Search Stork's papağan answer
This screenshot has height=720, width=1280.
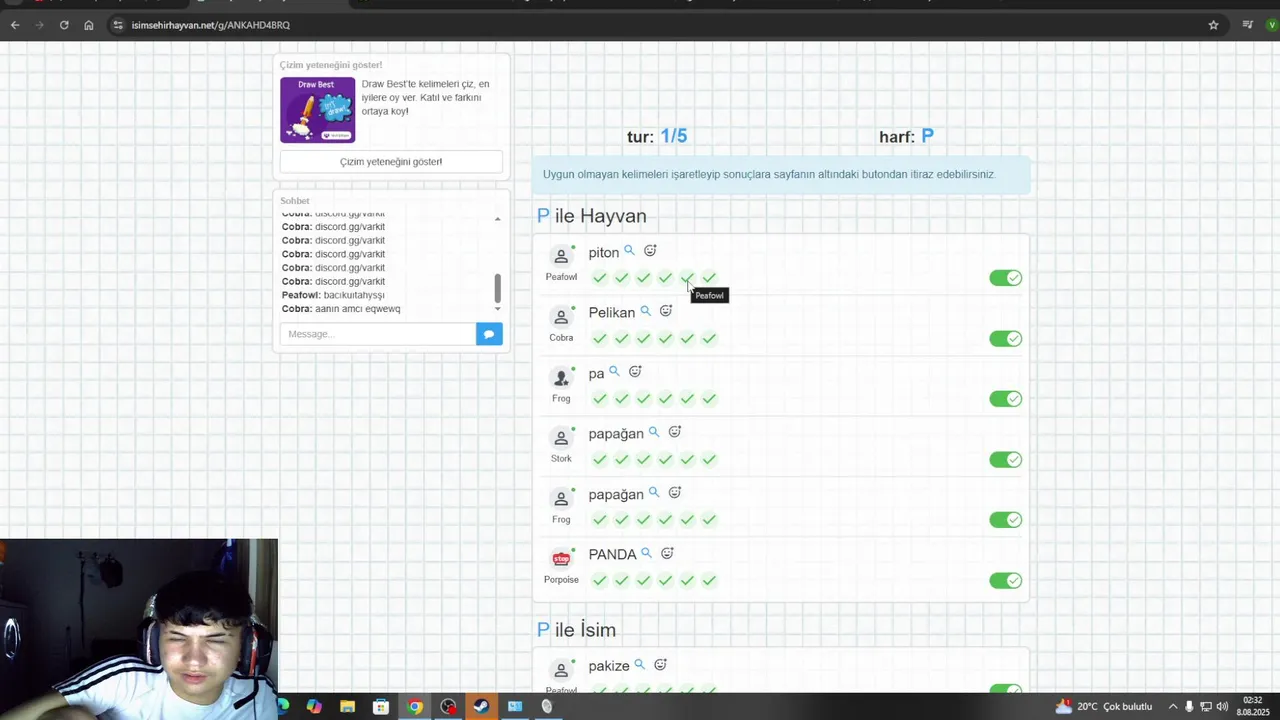[654, 432]
